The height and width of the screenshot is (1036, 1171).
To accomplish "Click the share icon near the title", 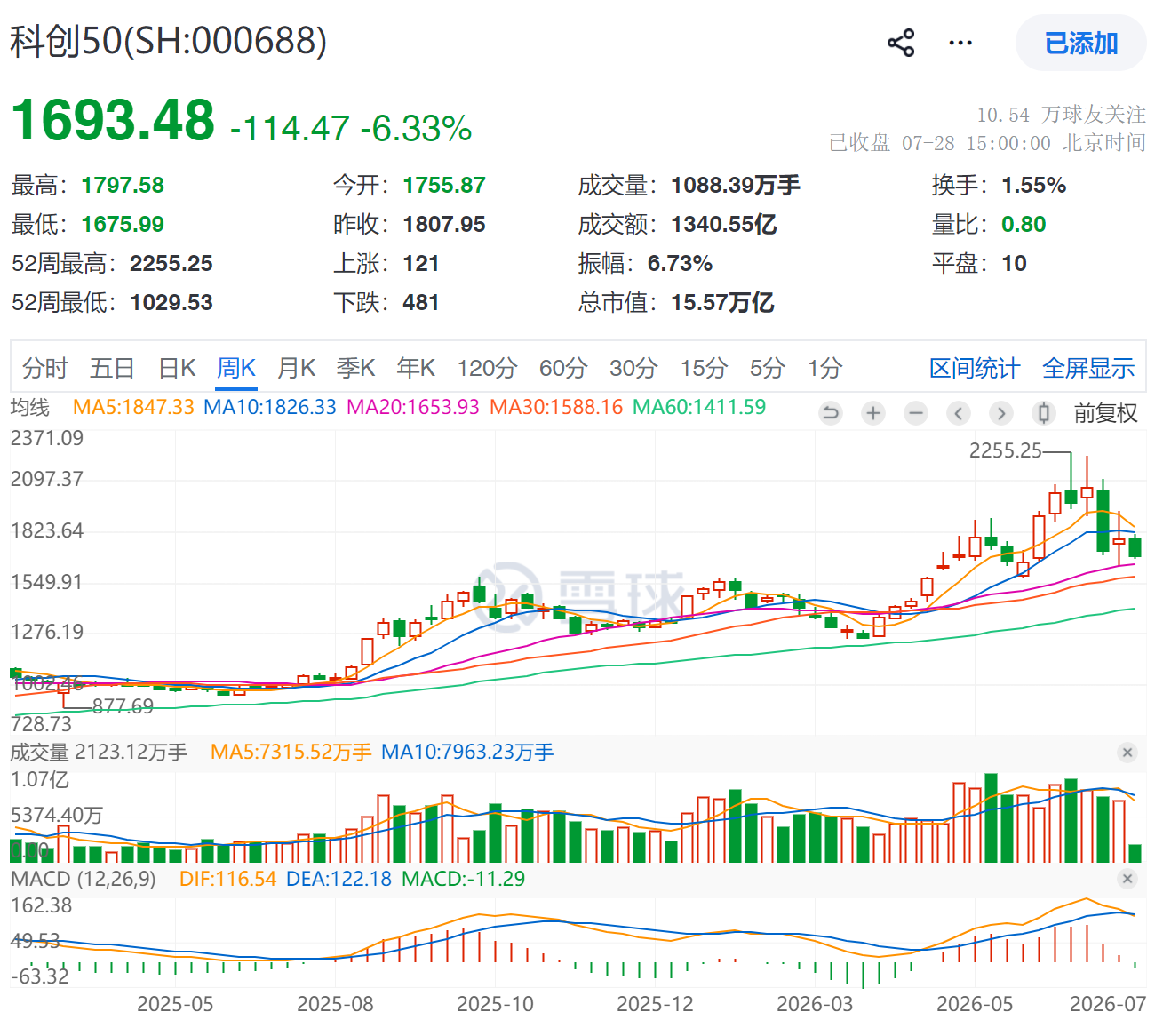I will pyautogui.click(x=901, y=43).
